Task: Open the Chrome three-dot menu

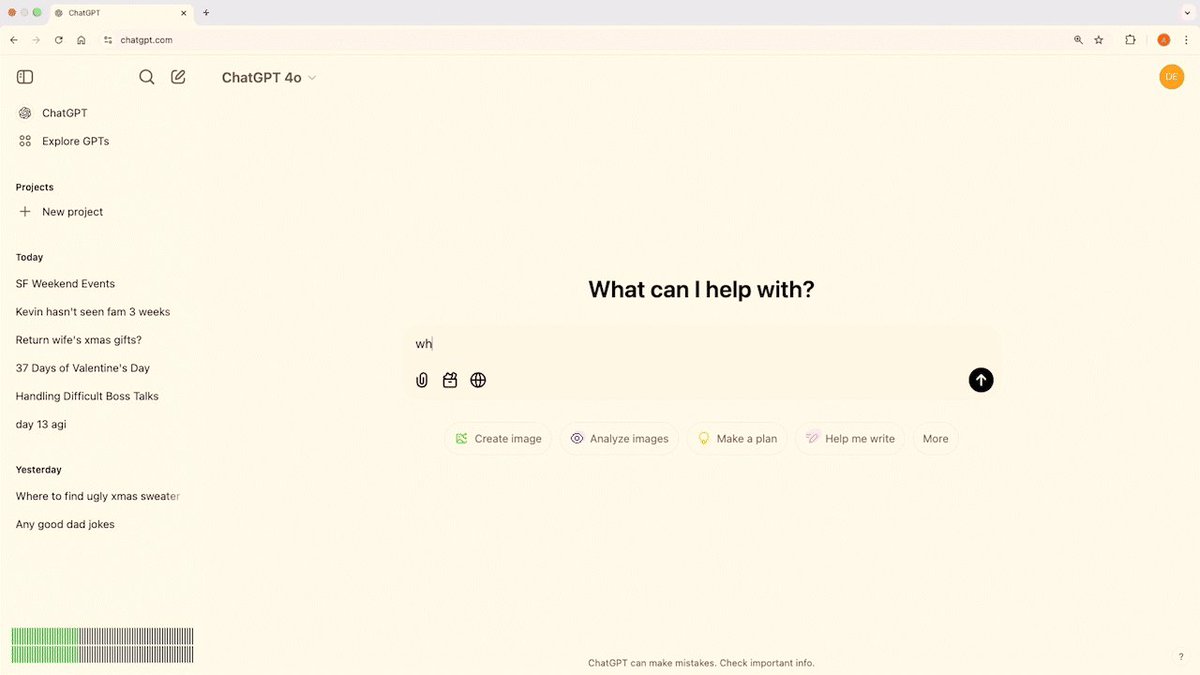Action: (x=1186, y=40)
